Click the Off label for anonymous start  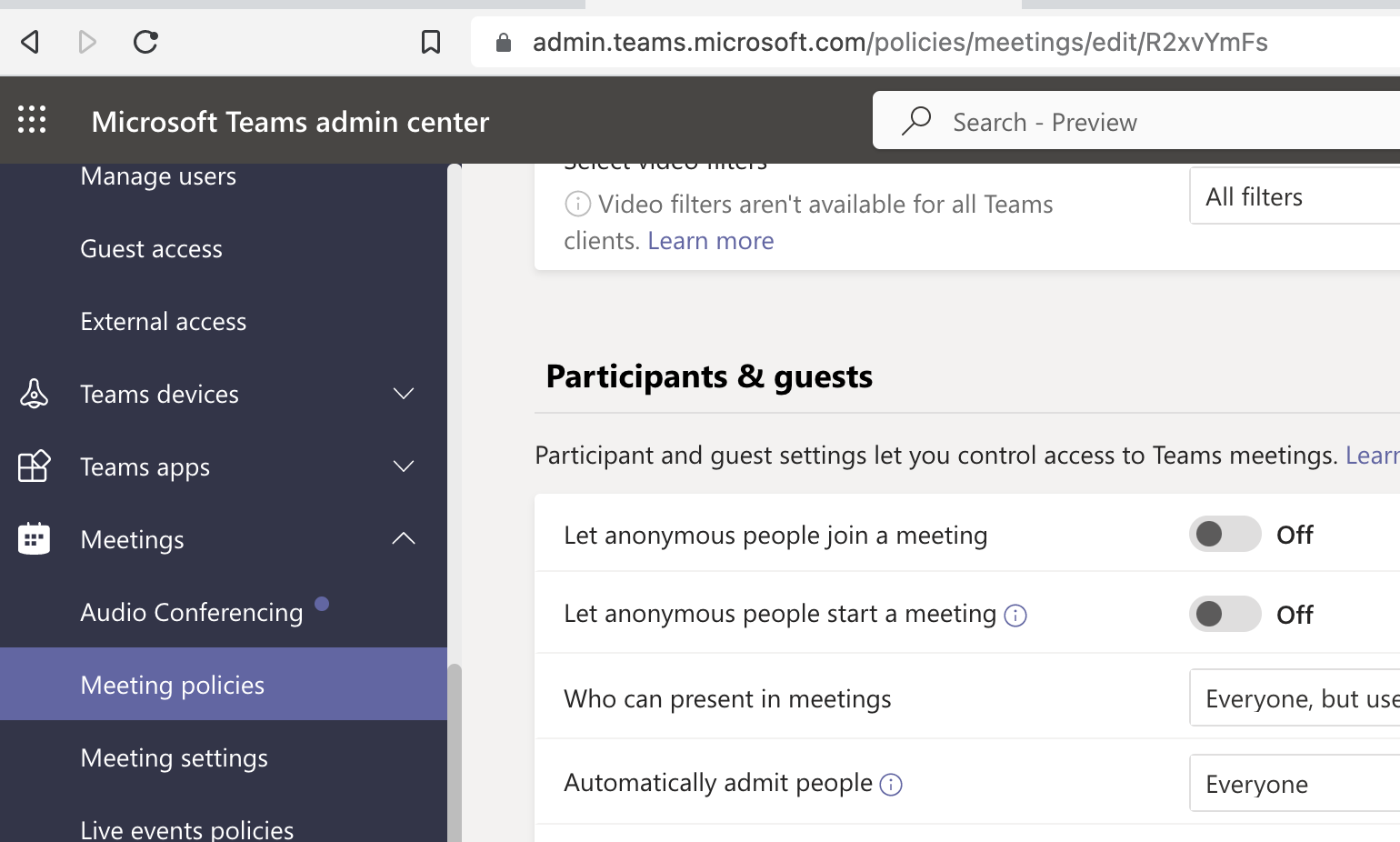[x=1295, y=615]
